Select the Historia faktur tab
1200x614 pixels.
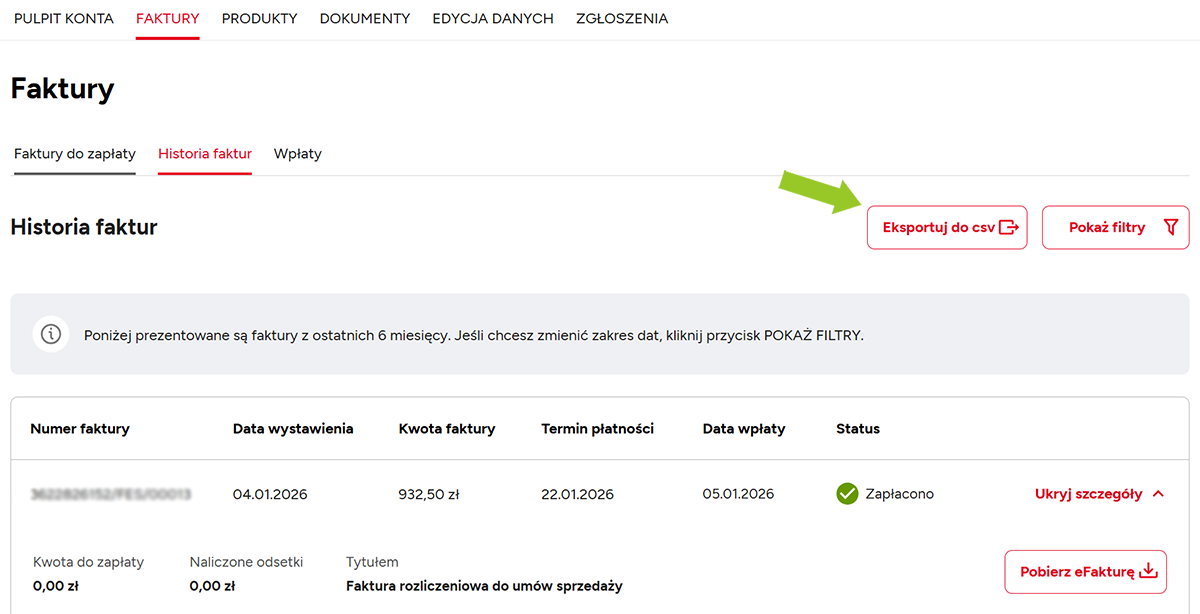click(205, 154)
